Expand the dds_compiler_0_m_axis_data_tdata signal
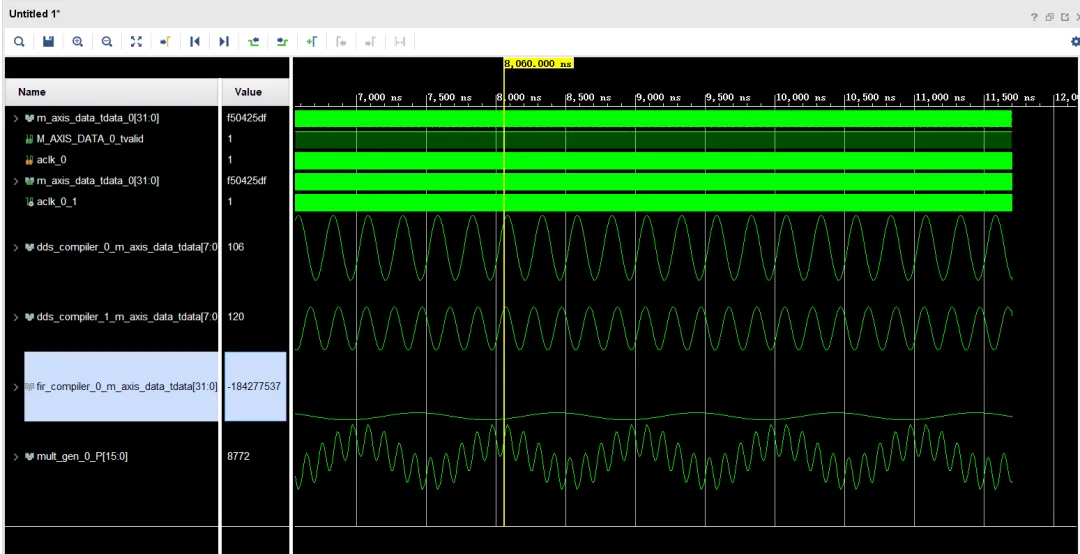Screen dimensions: 1080x554 [x=16, y=247]
